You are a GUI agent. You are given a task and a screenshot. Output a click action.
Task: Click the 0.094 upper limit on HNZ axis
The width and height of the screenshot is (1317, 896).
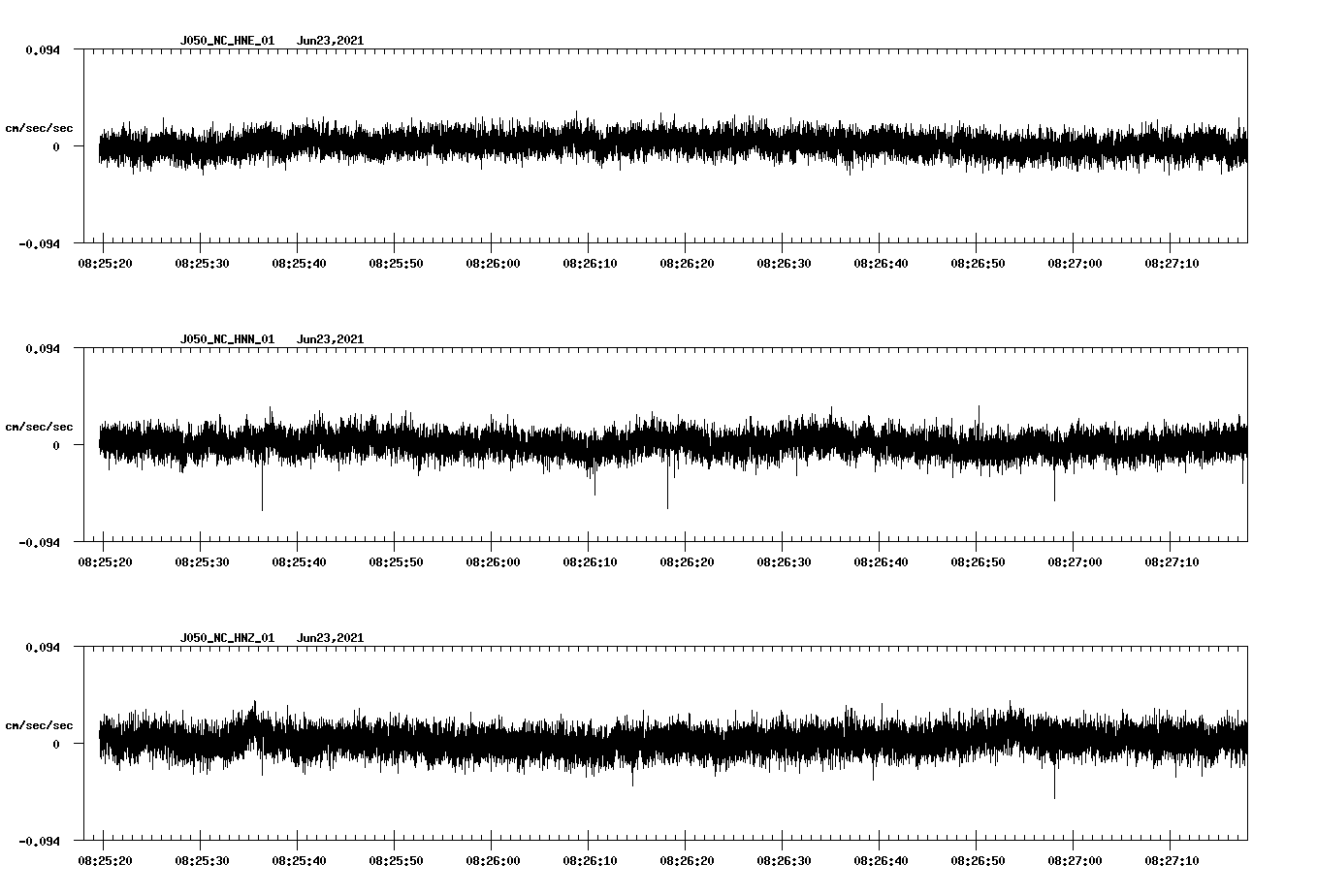(42, 647)
